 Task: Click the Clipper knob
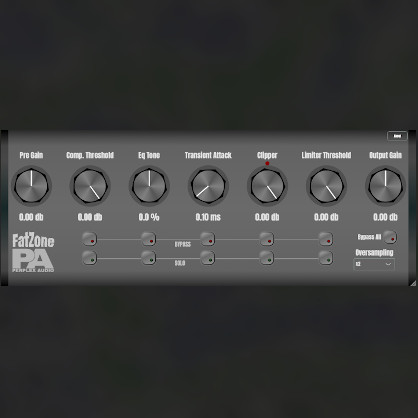pyautogui.click(x=267, y=186)
